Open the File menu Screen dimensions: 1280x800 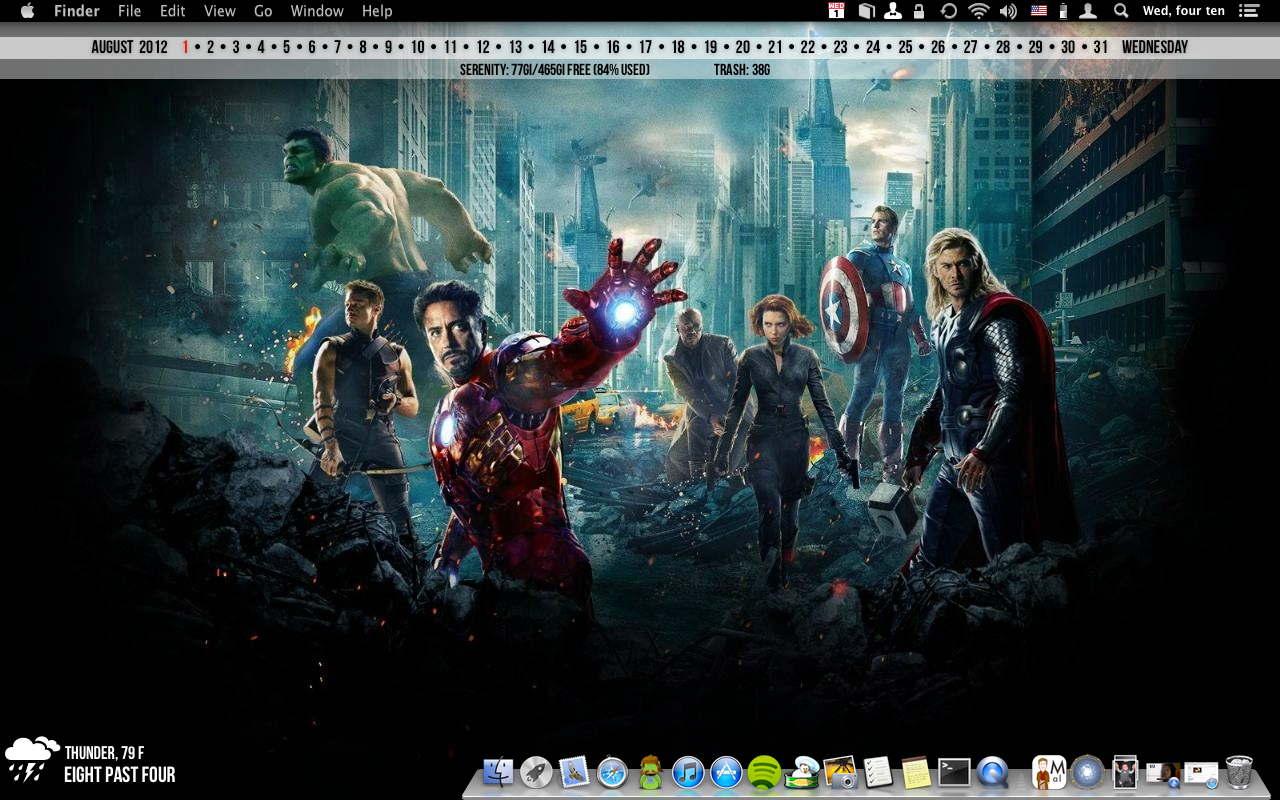pyautogui.click(x=129, y=11)
